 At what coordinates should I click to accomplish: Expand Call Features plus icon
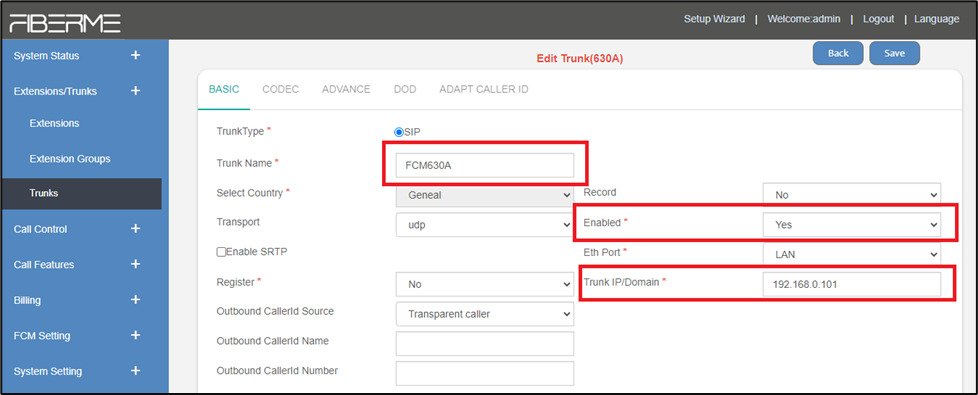click(x=135, y=265)
